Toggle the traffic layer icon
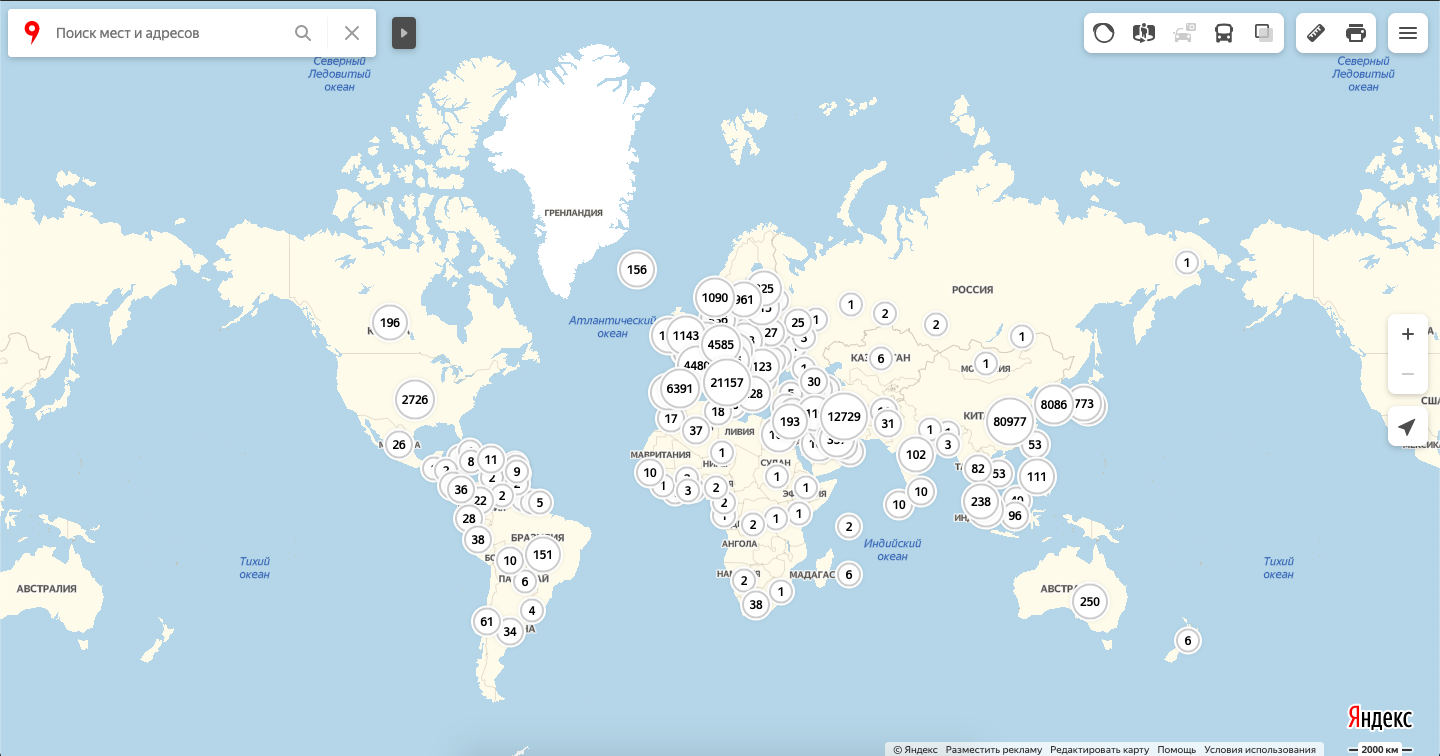This screenshot has width=1440, height=756. click(1104, 33)
